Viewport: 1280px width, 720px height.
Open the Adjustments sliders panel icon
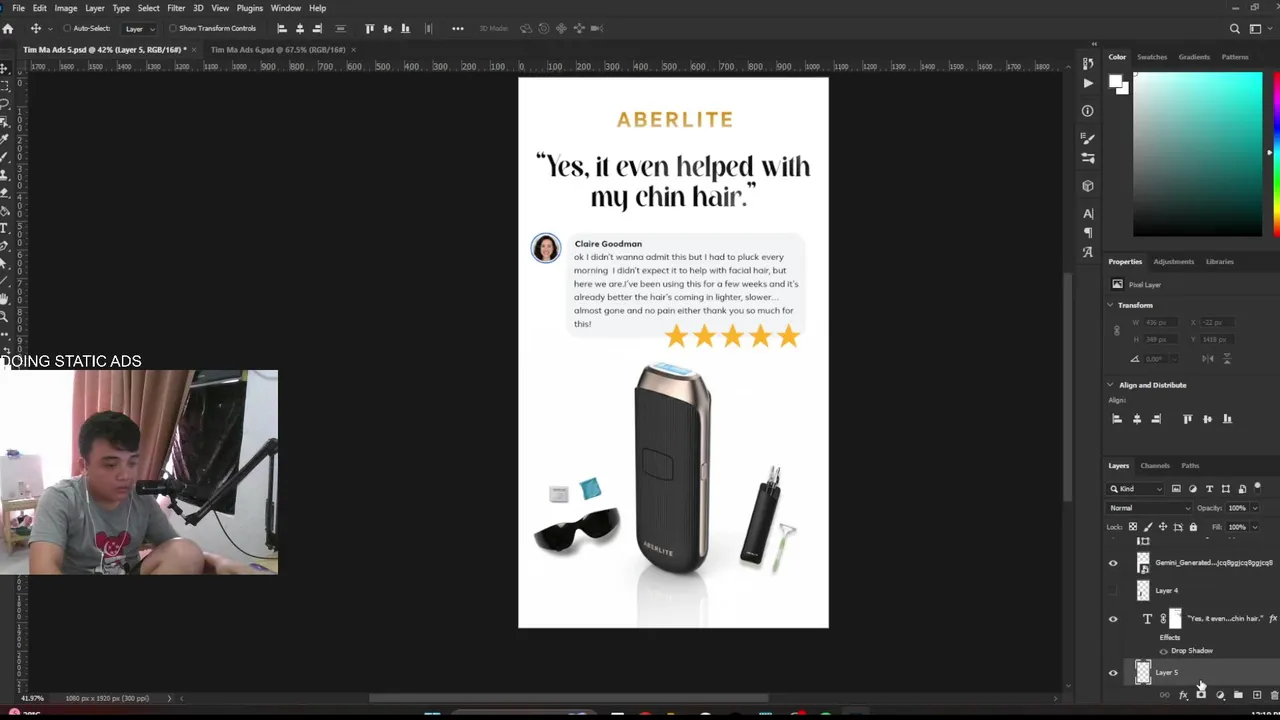coord(1088,158)
